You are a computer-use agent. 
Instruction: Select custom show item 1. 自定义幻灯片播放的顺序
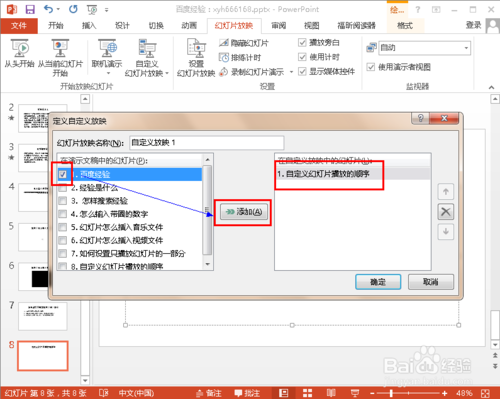pos(353,174)
